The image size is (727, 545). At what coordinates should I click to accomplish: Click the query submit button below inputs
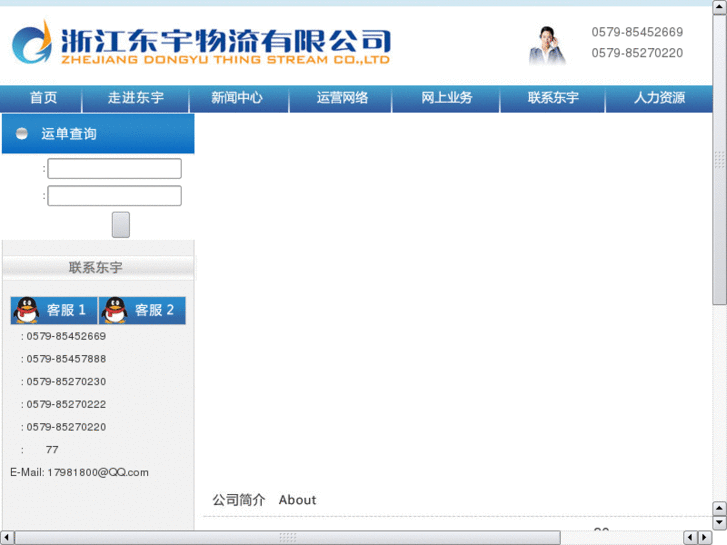[x=121, y=225]
